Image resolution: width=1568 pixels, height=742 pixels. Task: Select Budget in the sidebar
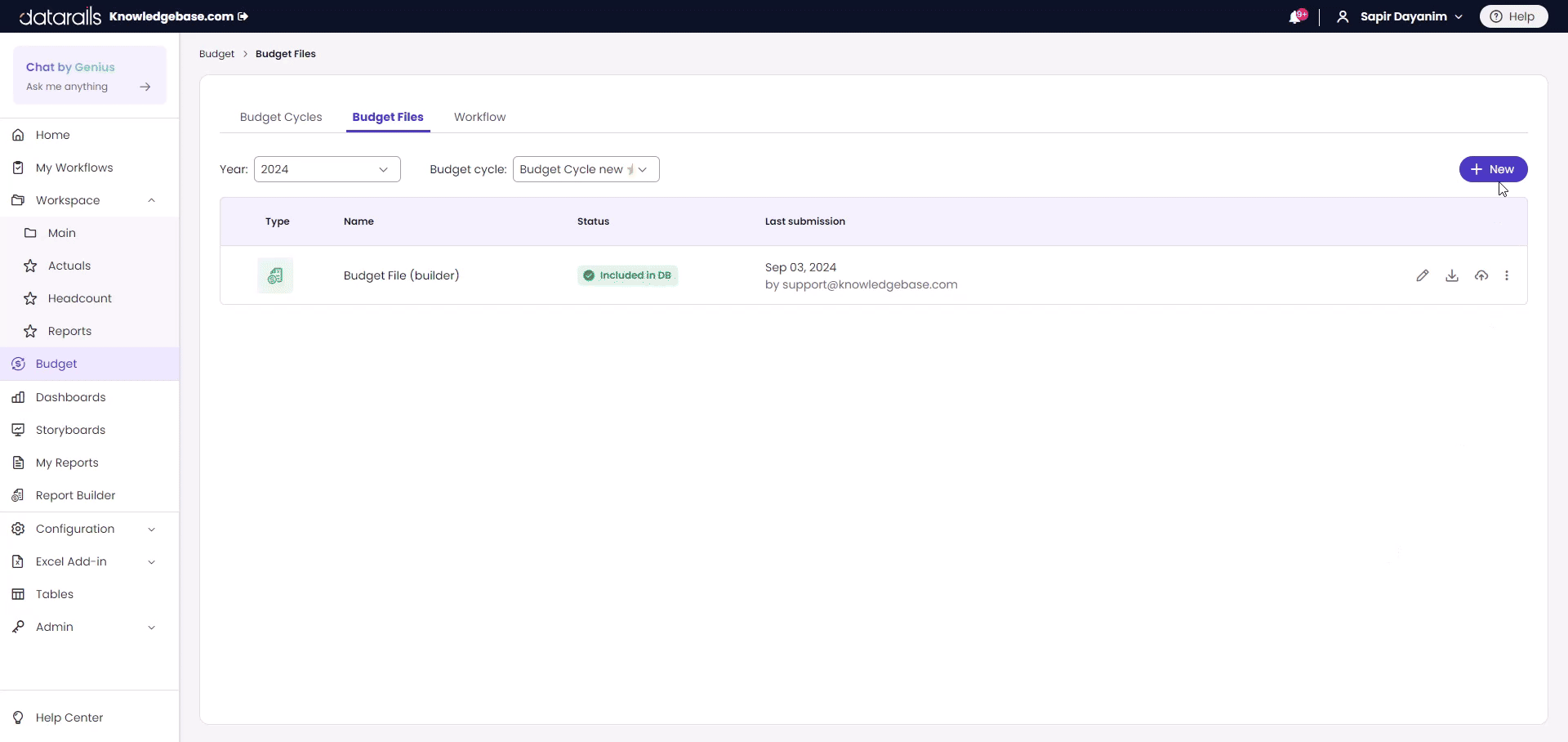click(x=90, y=364)
